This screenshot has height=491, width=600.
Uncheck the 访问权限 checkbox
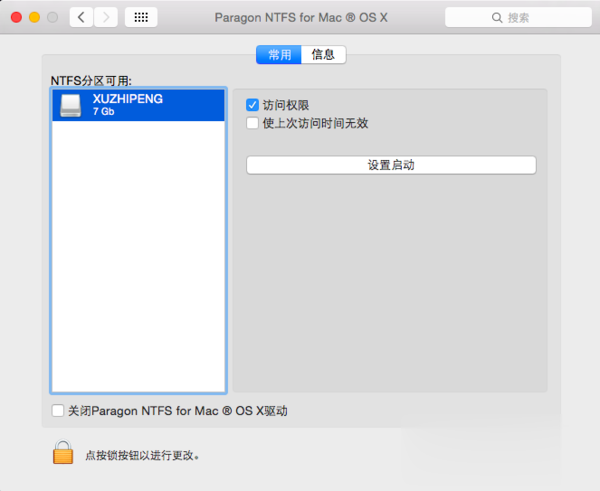click(252, 105)
